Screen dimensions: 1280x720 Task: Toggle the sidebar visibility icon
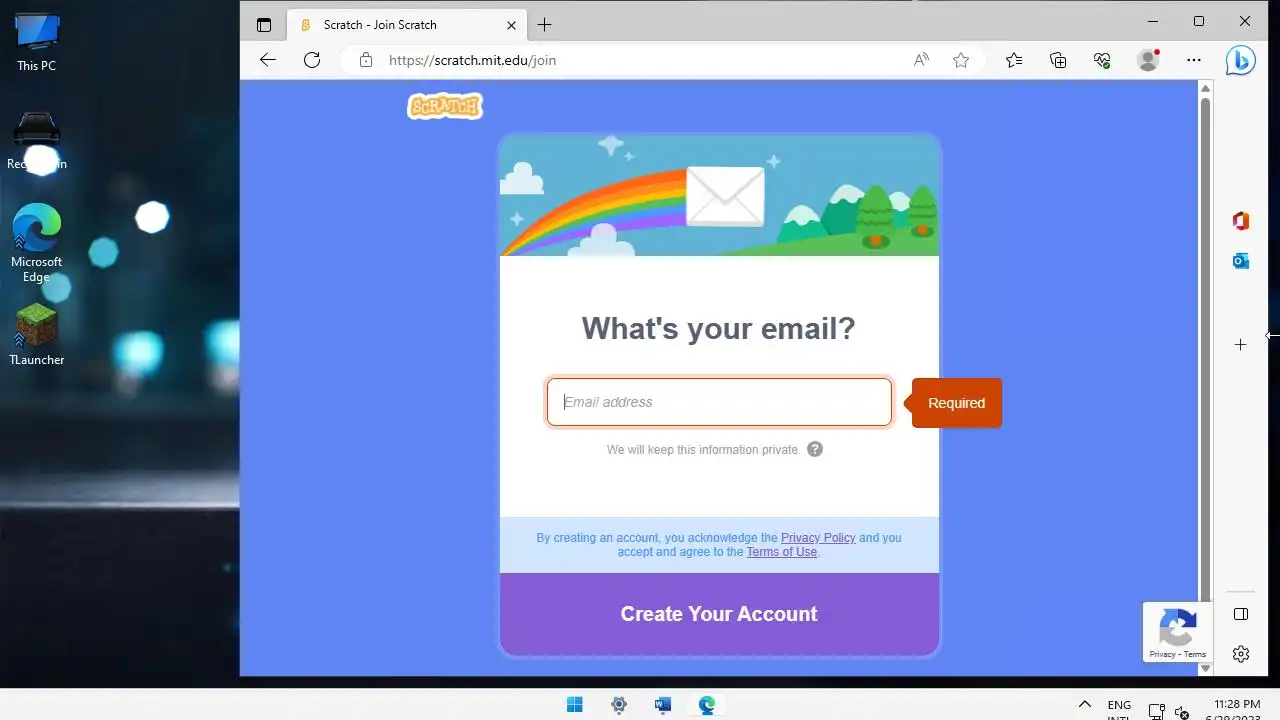[x=1241, y=614]
